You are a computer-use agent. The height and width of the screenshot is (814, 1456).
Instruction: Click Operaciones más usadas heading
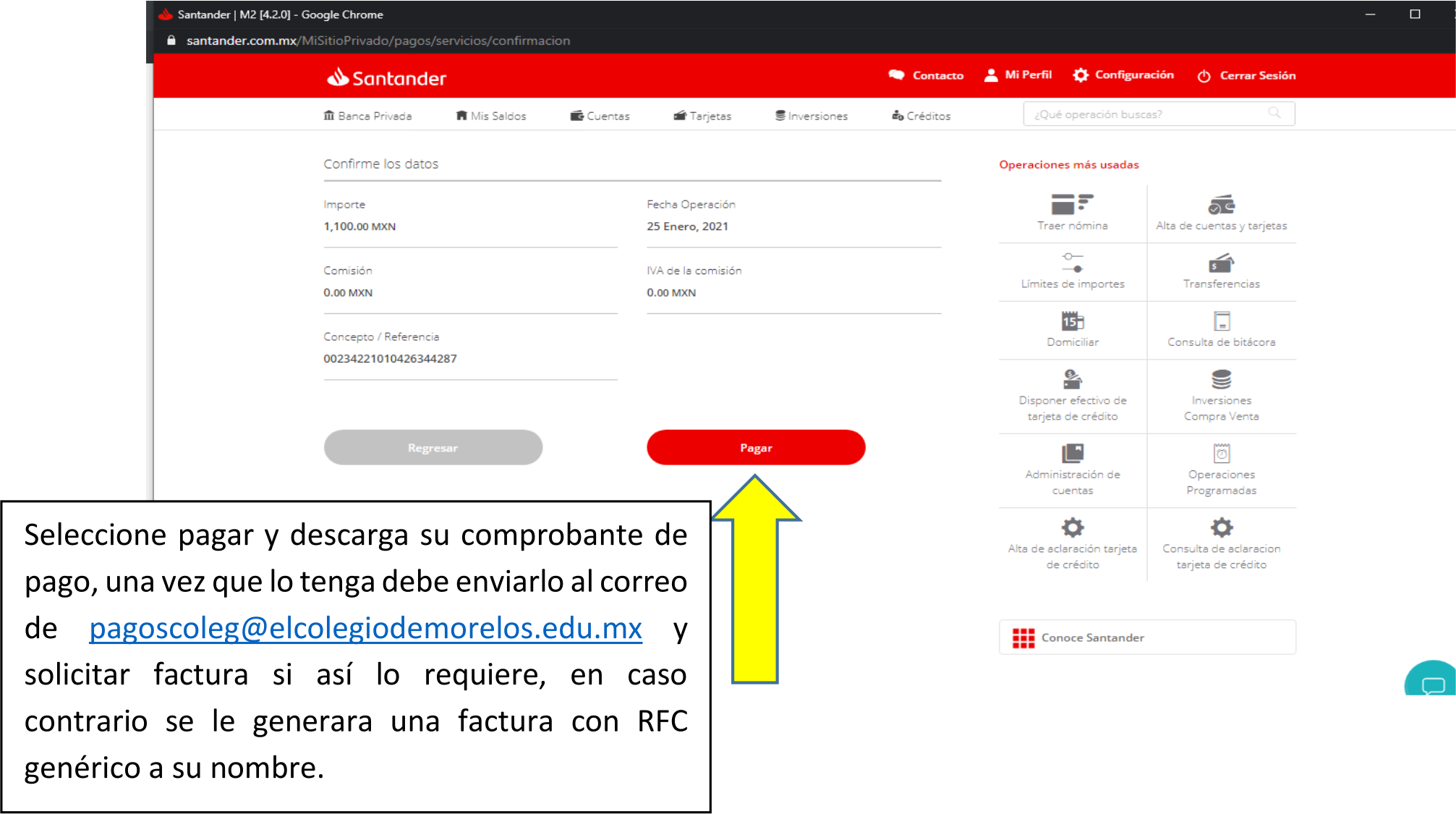point(1069,165)
